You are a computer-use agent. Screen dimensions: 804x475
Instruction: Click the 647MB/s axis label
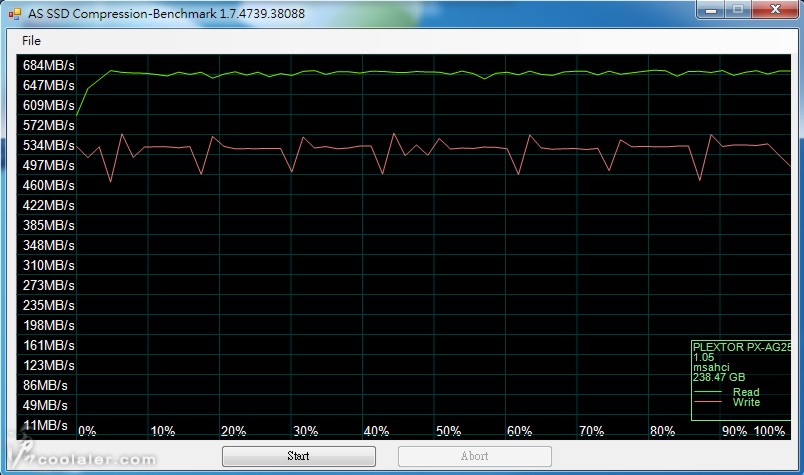click(x=48, y=85)
